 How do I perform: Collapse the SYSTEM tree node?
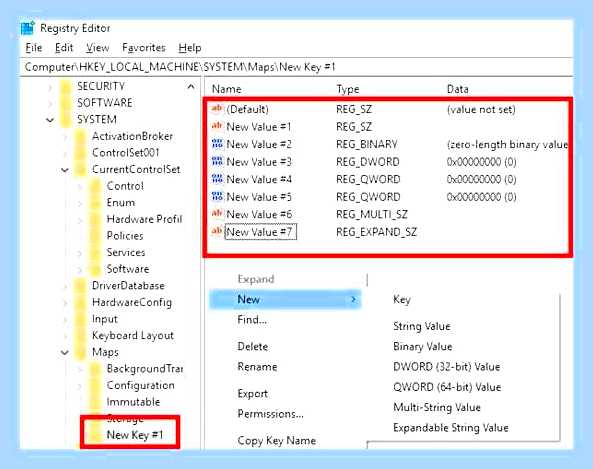pyautogui.click(x=50, y=120)
